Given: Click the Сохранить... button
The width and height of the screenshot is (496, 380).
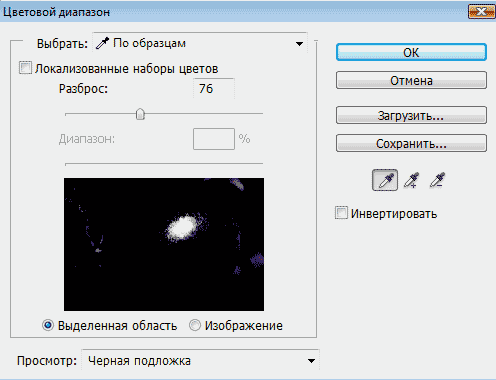Looking at the screenshot, I should [x=411, y=143].
